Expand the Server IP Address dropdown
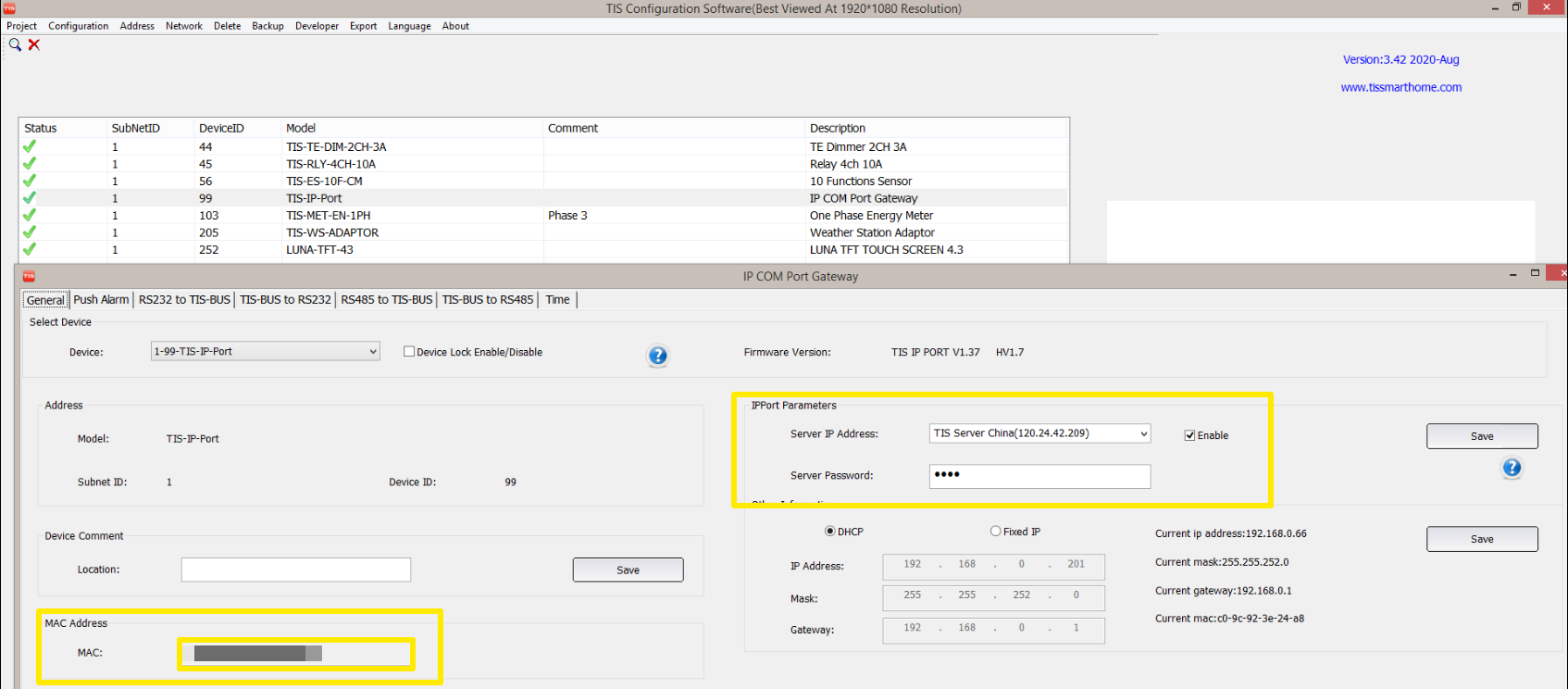 tap(1143, 433)
